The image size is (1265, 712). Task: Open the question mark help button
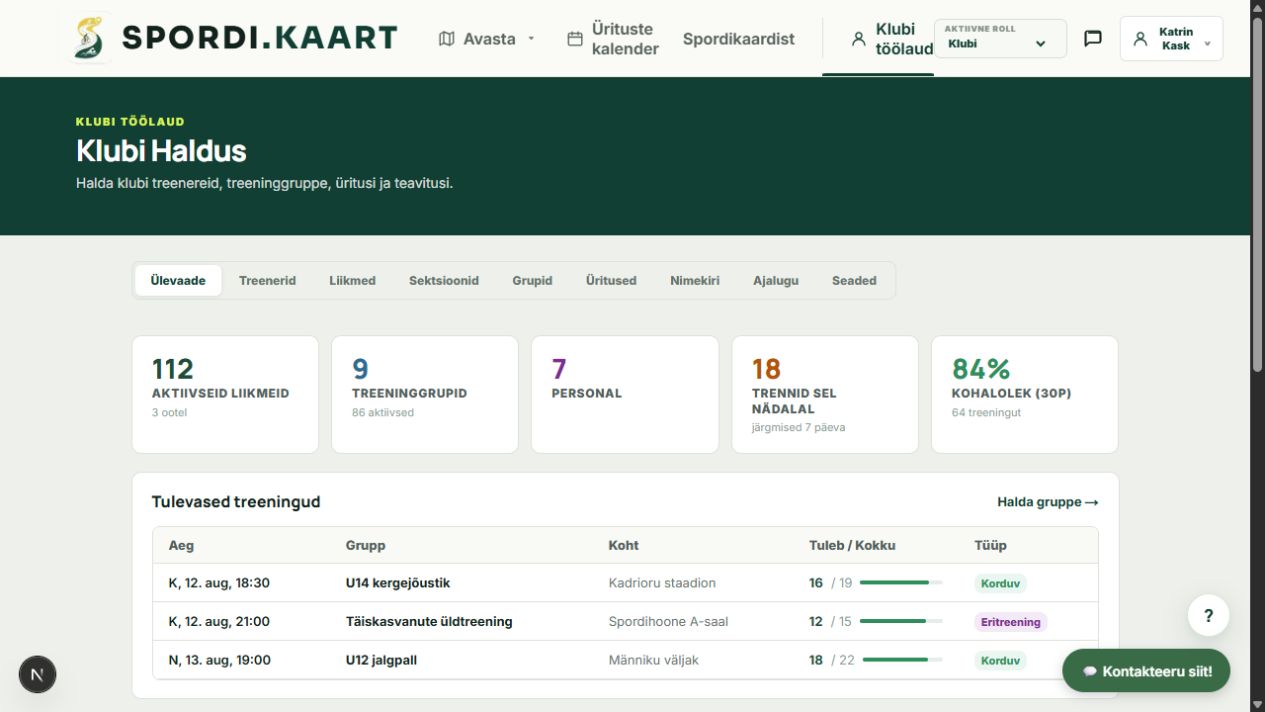1208,616
